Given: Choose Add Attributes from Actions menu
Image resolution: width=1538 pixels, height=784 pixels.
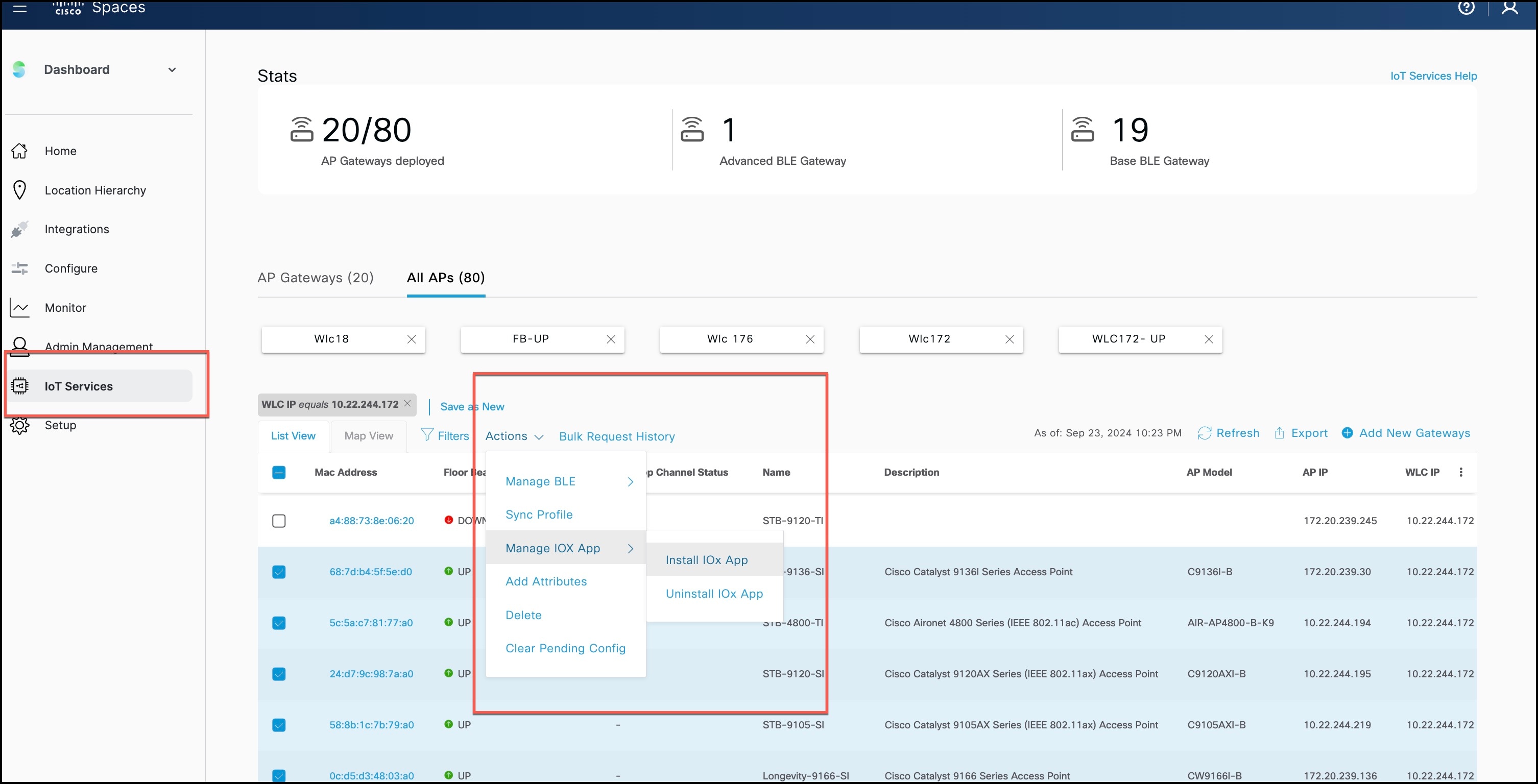Looking at the screenshot, I should (546, 581).
